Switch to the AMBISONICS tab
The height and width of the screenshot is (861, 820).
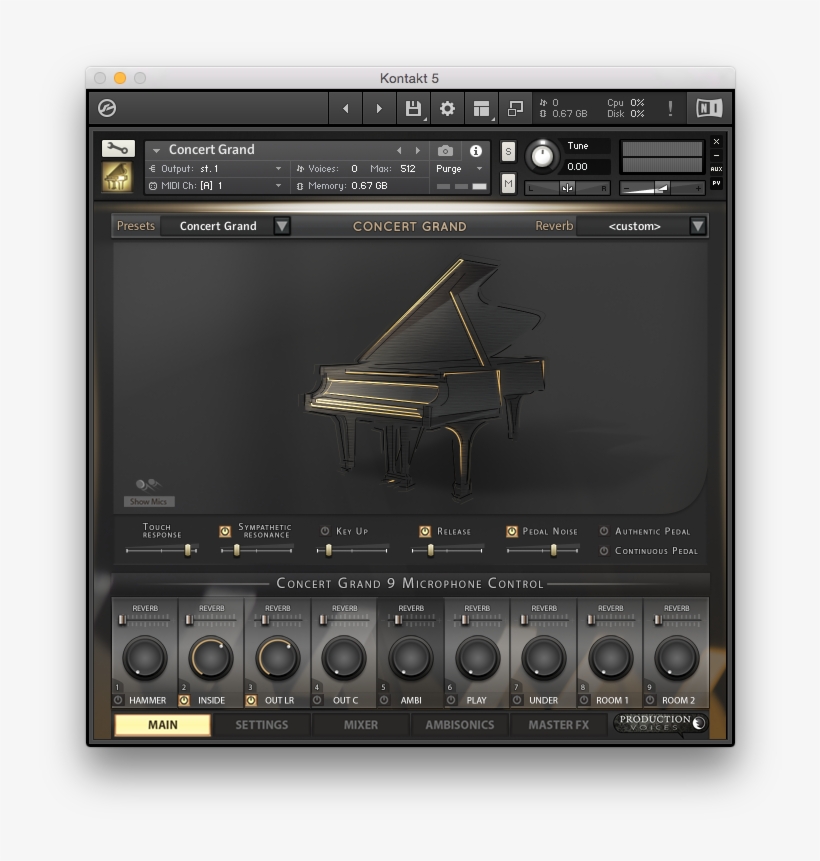point(460,724)
